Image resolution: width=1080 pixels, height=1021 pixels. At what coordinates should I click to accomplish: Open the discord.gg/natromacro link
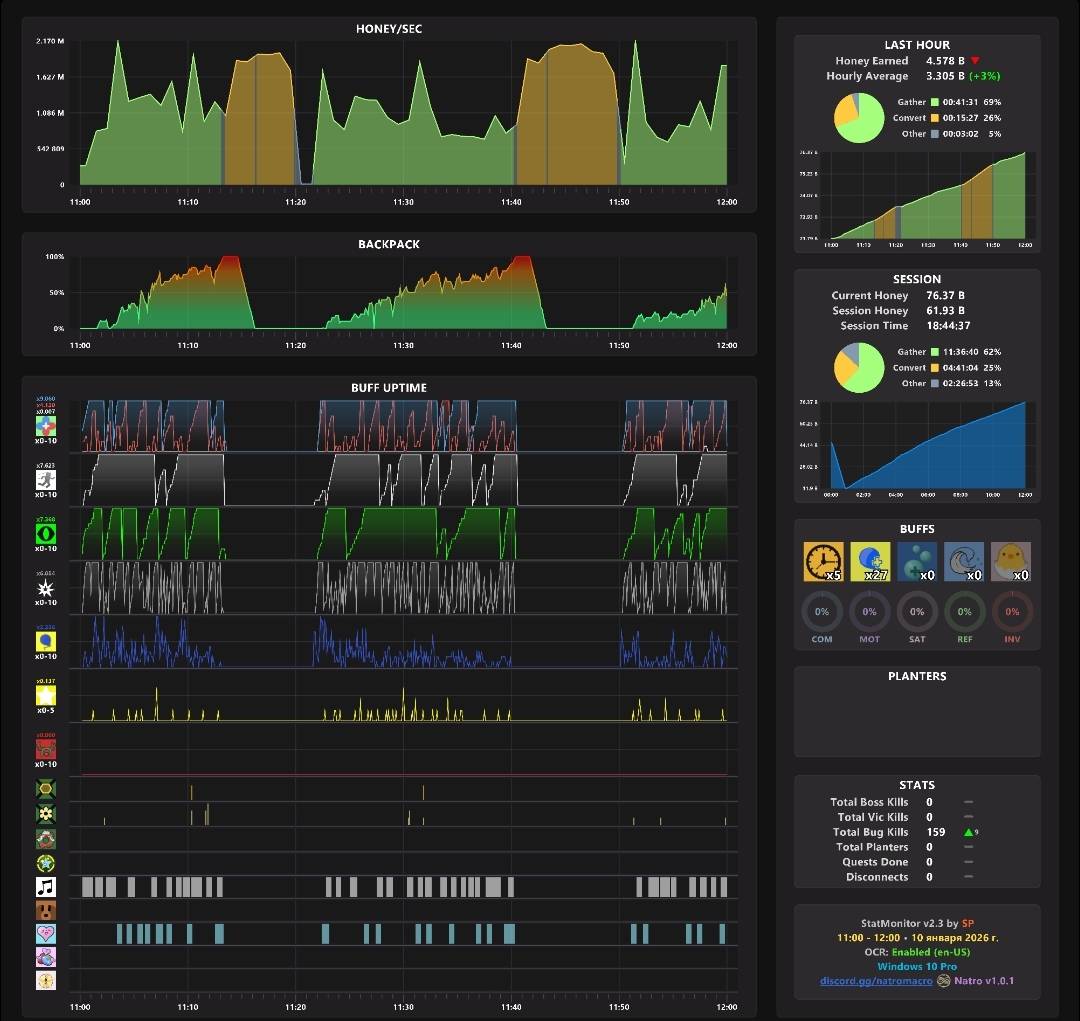pyautogui.click(x=876, y=981)
